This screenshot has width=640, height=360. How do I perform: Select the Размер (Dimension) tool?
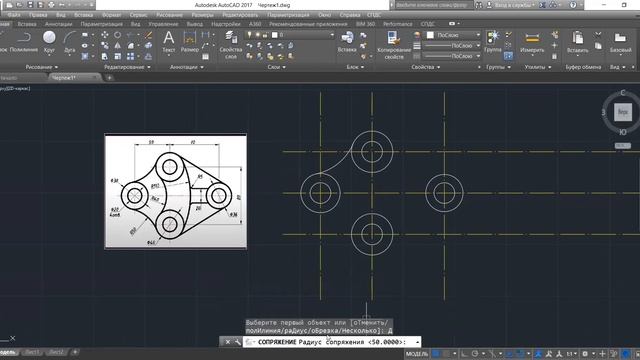pos(190,42)
